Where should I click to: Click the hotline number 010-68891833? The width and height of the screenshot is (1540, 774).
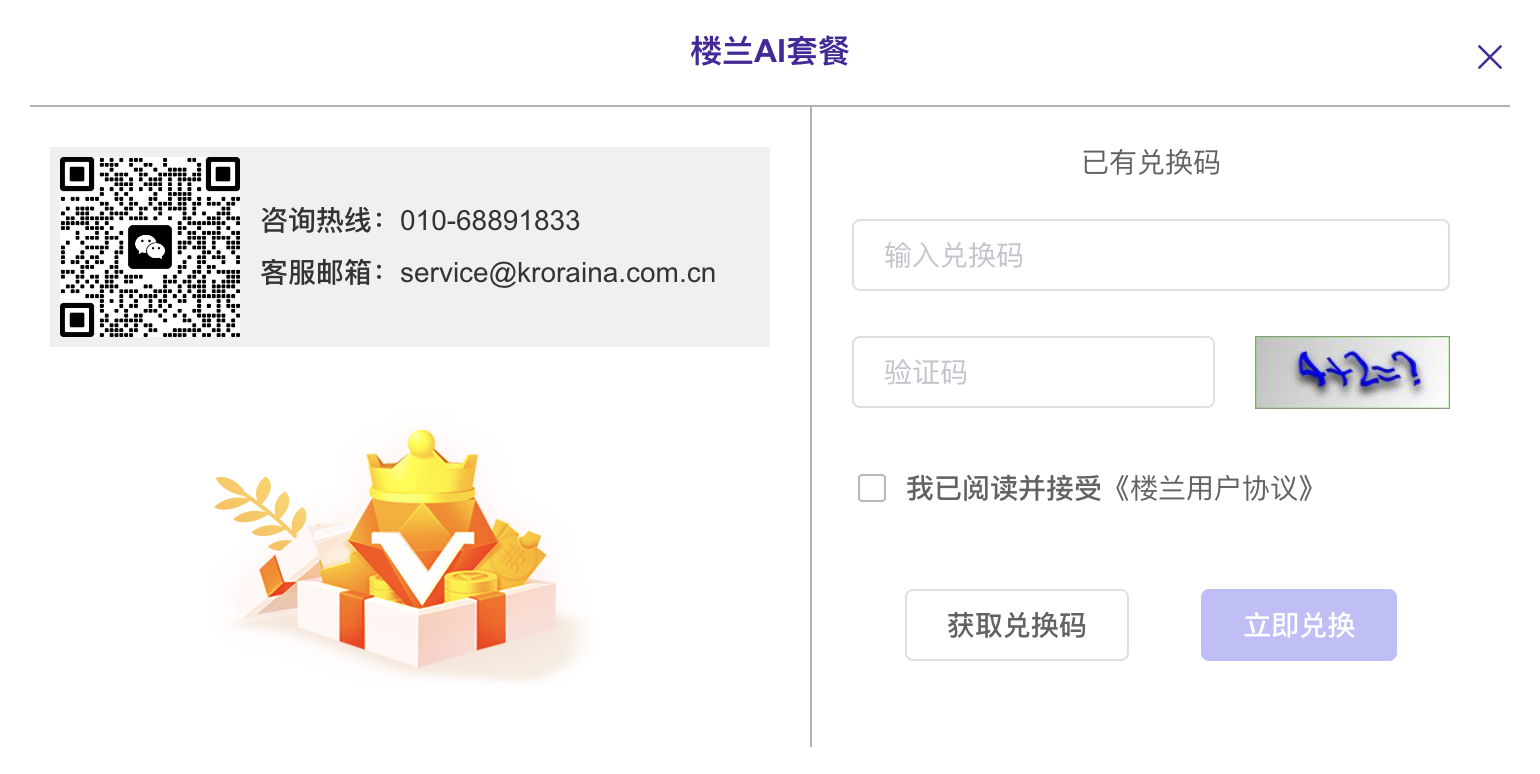tap(490, 220)
